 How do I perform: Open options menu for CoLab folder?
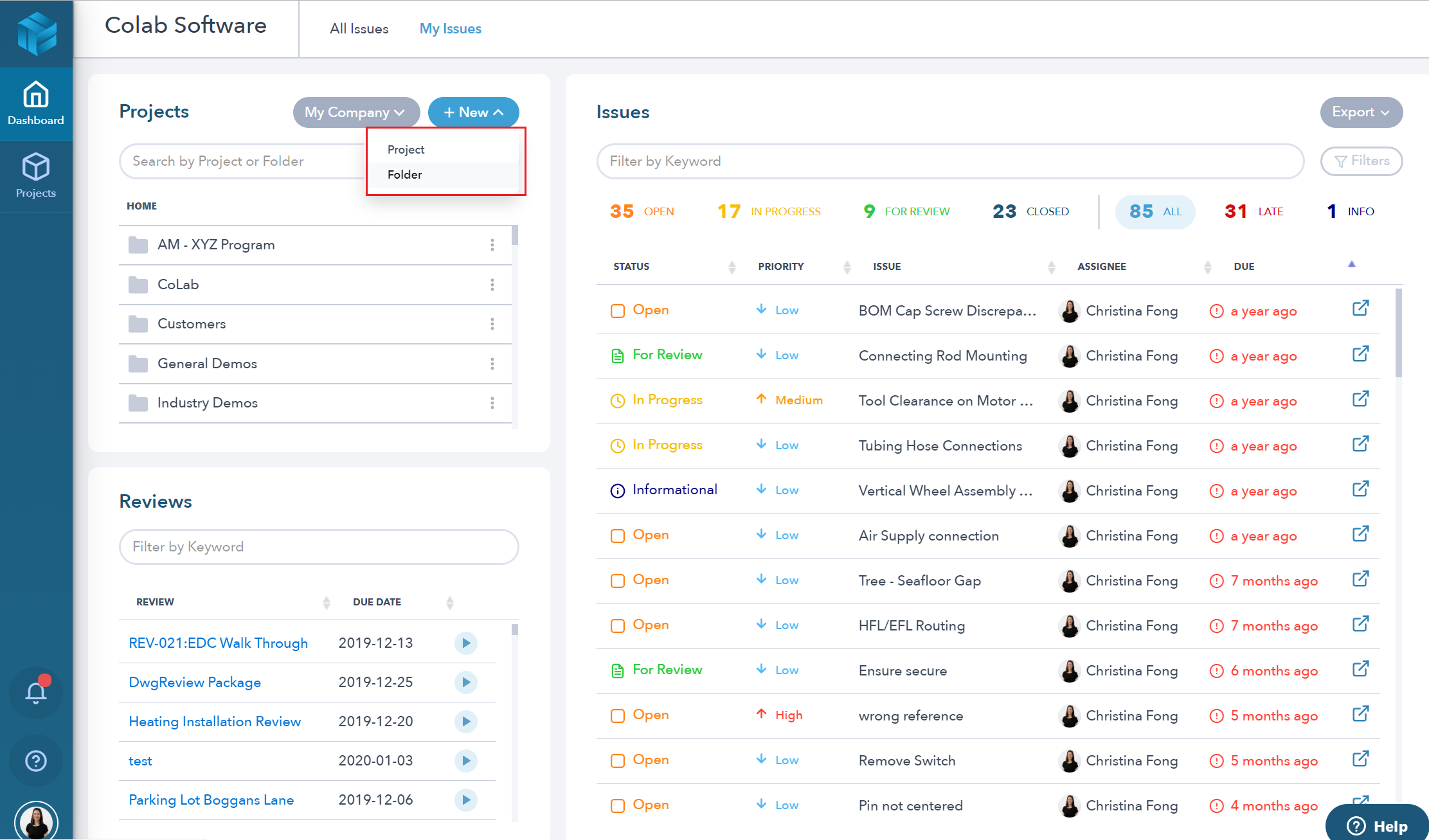point(492,285)
